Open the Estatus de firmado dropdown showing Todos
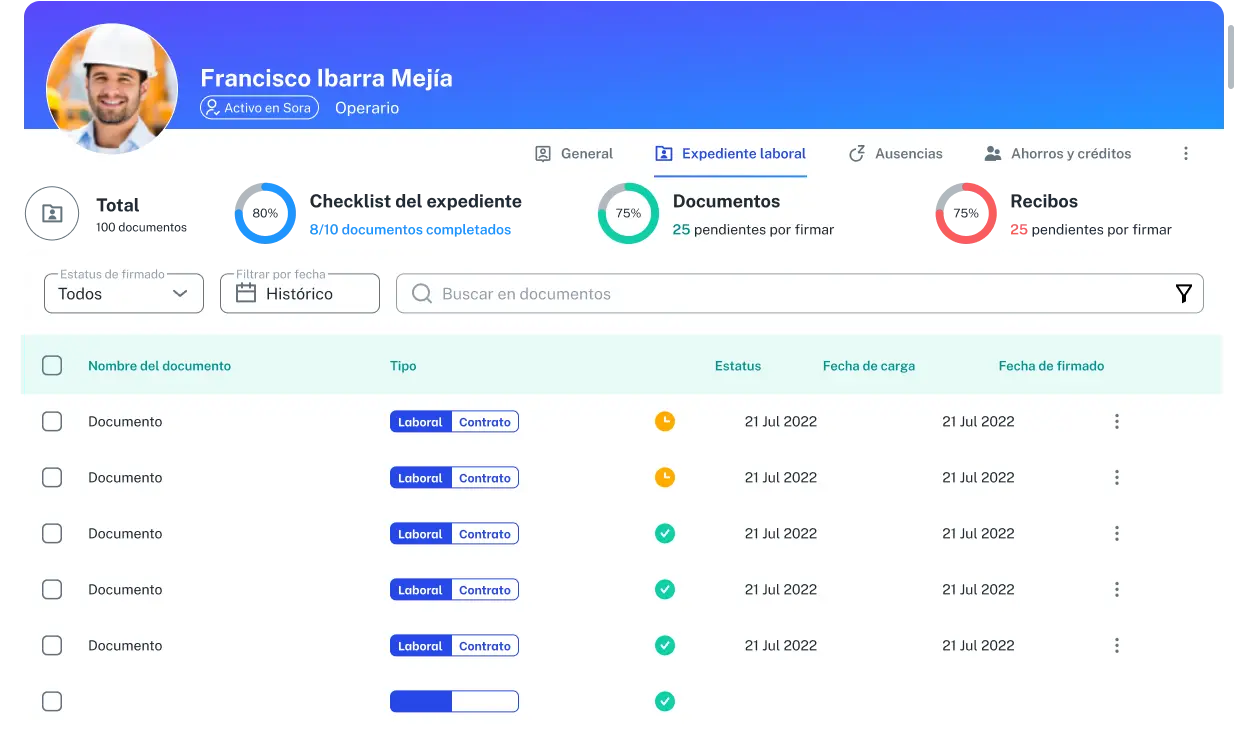Viewport: 1238px width, 754px height. [123, 293]
